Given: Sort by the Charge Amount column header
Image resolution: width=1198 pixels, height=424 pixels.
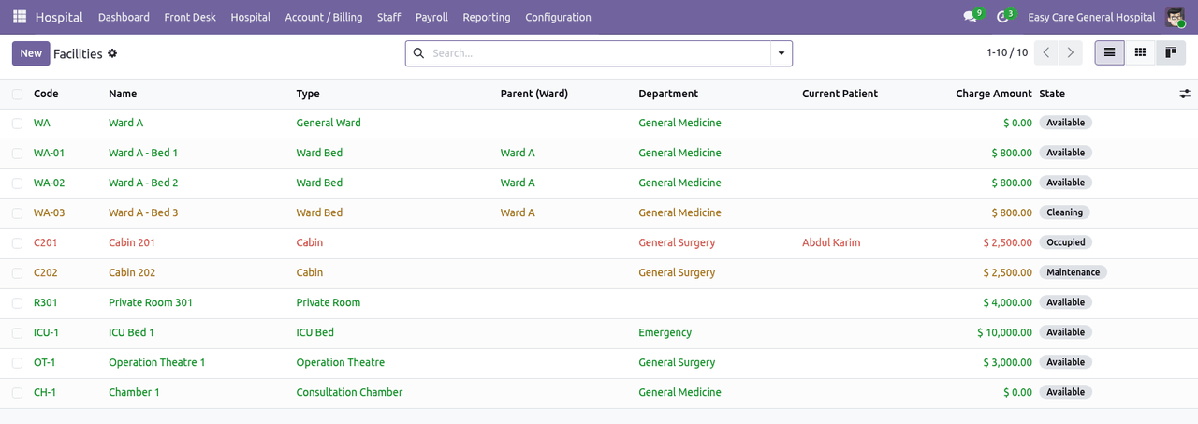Looking at the screenshot, I should (994, 93).
